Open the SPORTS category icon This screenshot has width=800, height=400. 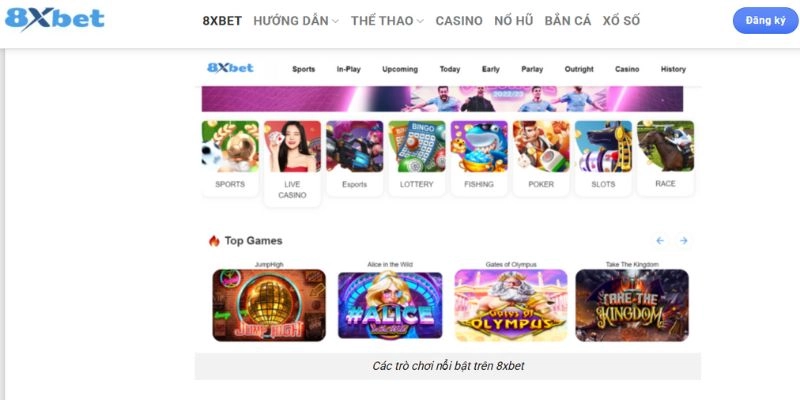click(x=230, y=147)
